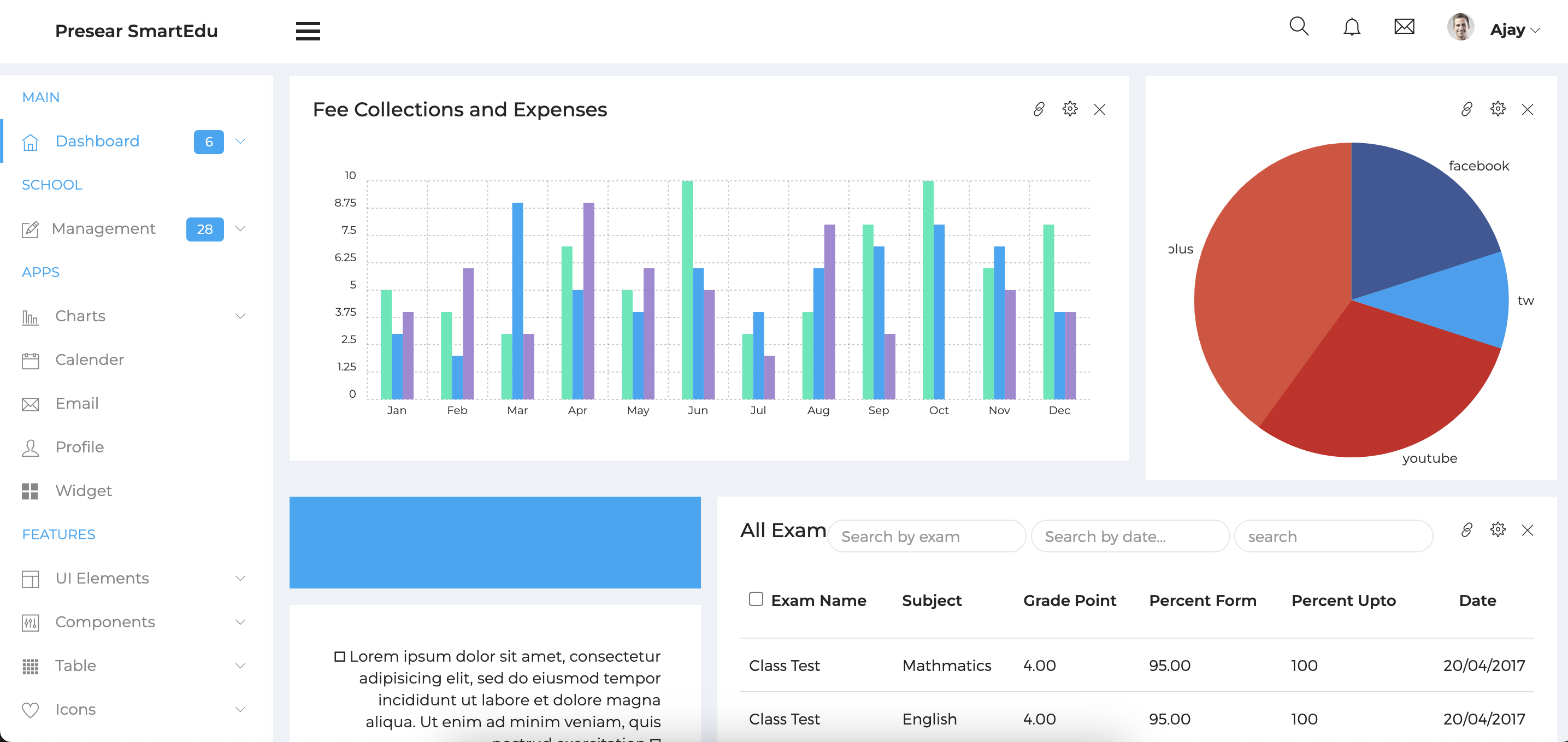The height and width of the screenshot is (742, 1568).
Task: Click the Presear SmartEdu brand title
Action: (x=137, y=31)
